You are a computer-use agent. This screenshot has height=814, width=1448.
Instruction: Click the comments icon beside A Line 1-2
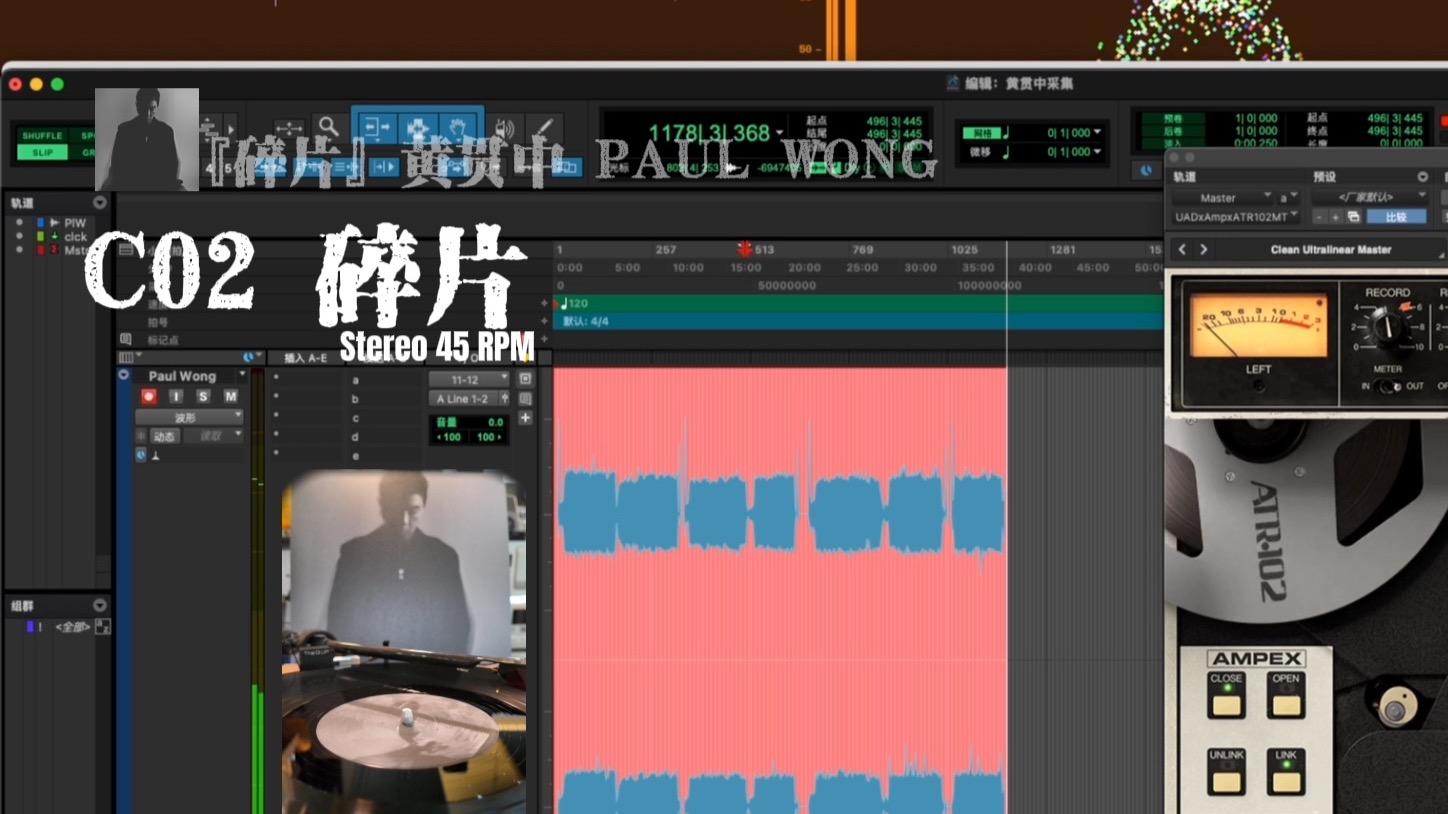[x=525, y=399]
